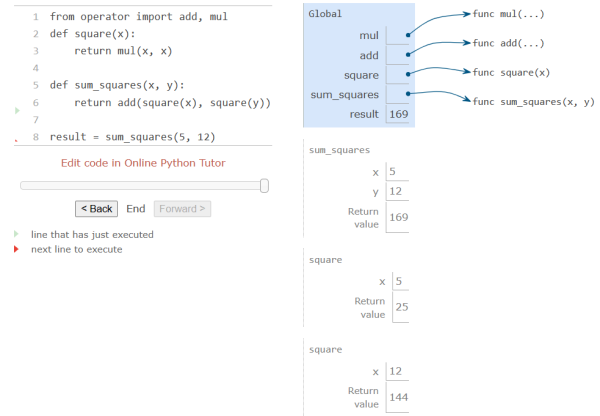
Task: Click the red next-line arrow in legend
Action: click(x=16, y=249)
